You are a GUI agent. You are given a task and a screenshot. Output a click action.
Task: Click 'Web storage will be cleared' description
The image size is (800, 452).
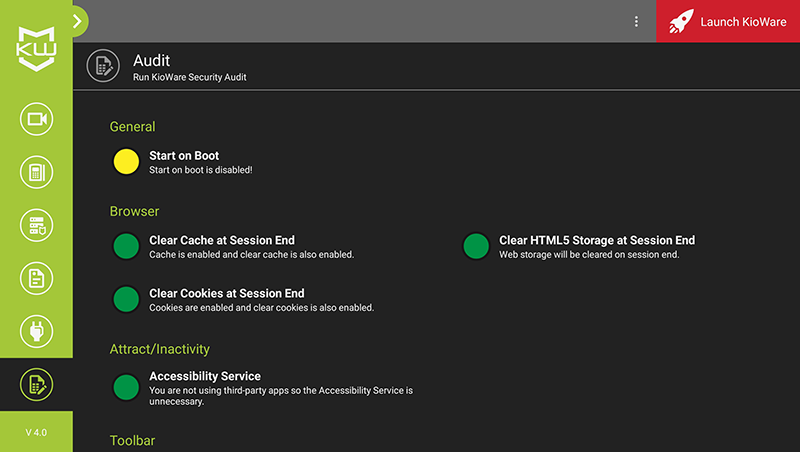tap(589, 255)
